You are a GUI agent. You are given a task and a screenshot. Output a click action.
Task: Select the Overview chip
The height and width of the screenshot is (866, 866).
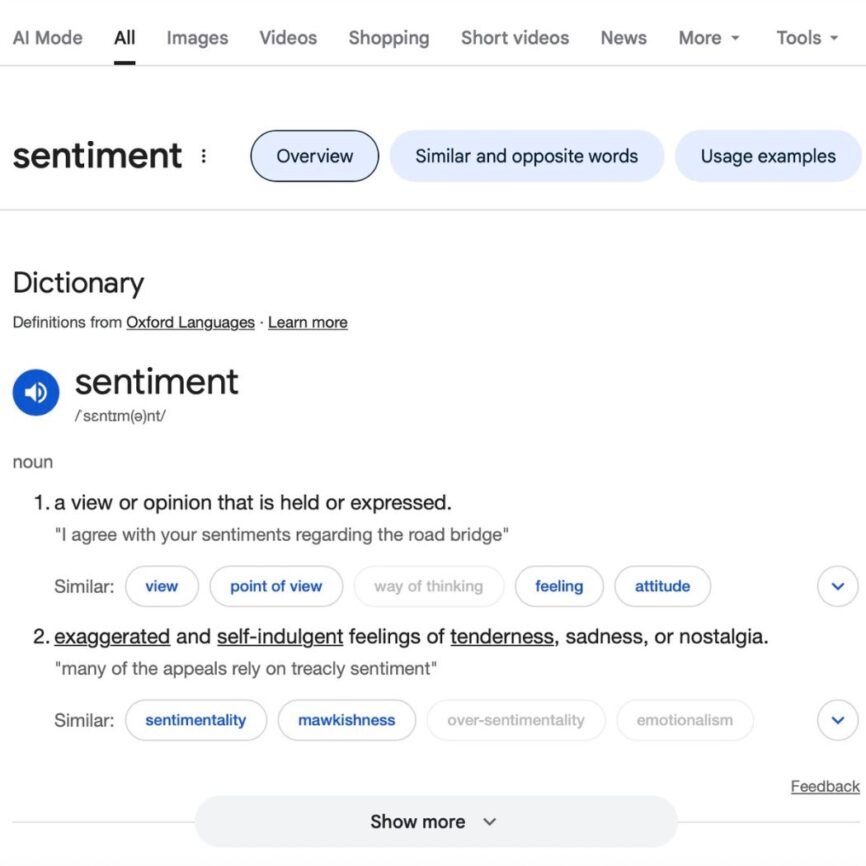pyautogui.click(x=314, y=156)
